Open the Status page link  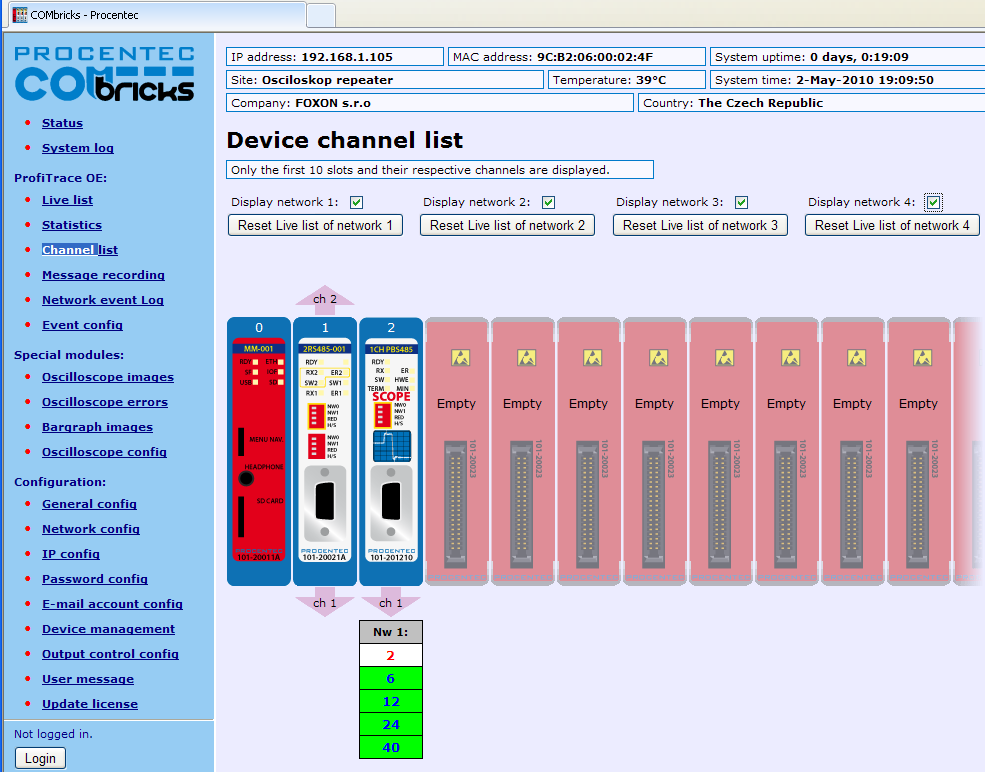62,123
